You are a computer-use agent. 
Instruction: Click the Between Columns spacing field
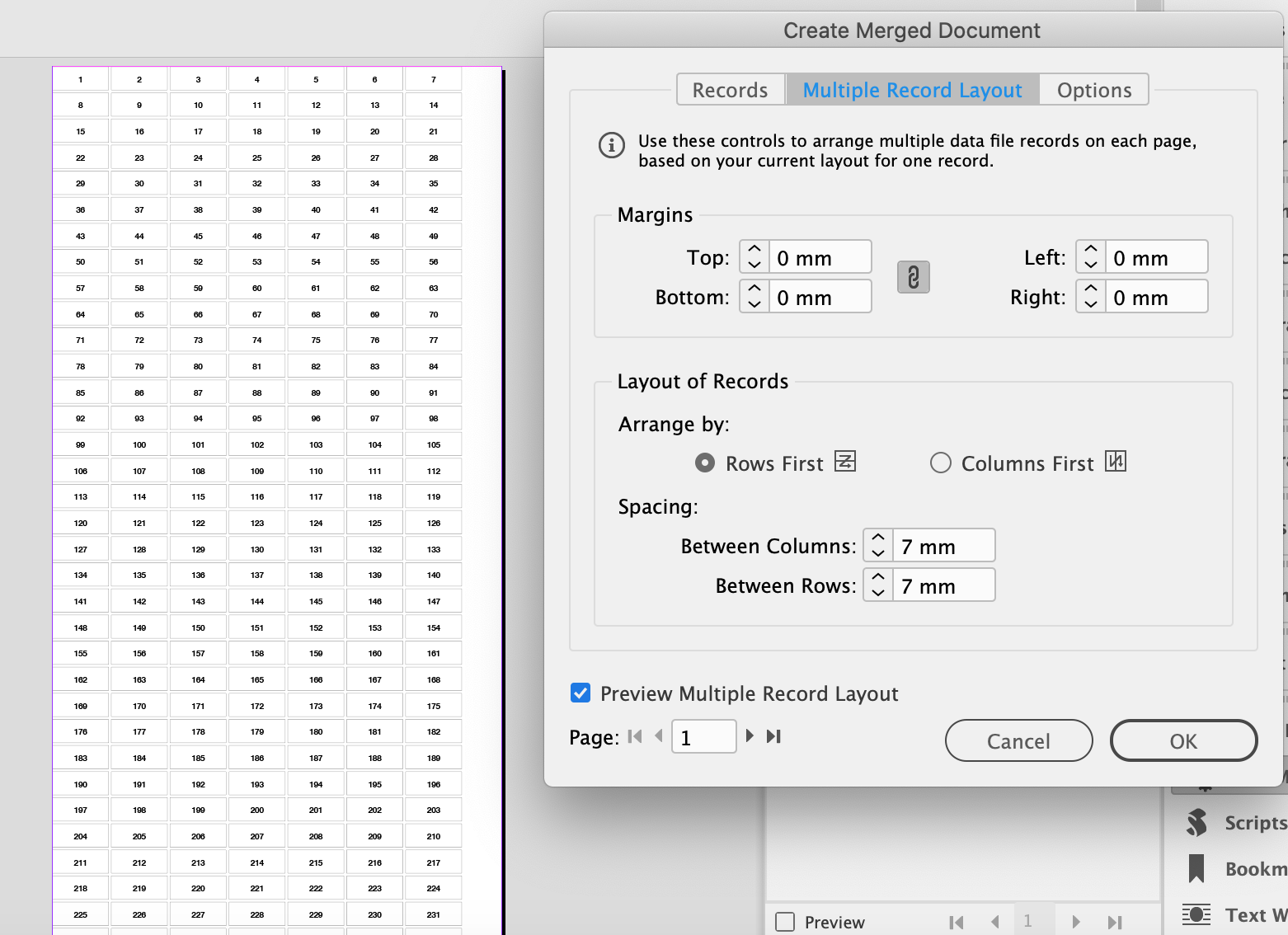pos(944,545)
